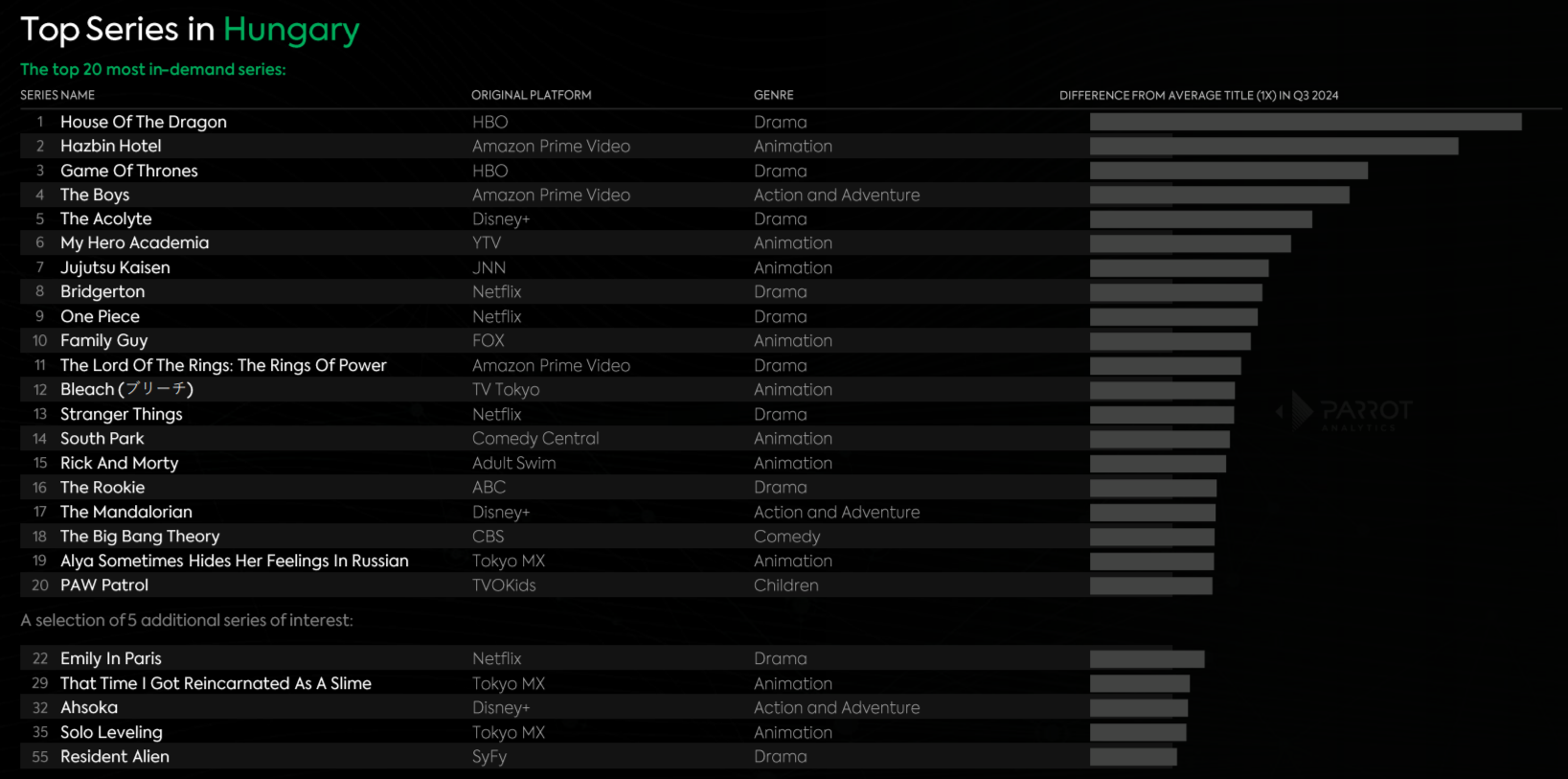The height and width of the screenshot is (779, 1568).
Task: Click the 'TVOKids' platform cell
Action: pos(504,585)
